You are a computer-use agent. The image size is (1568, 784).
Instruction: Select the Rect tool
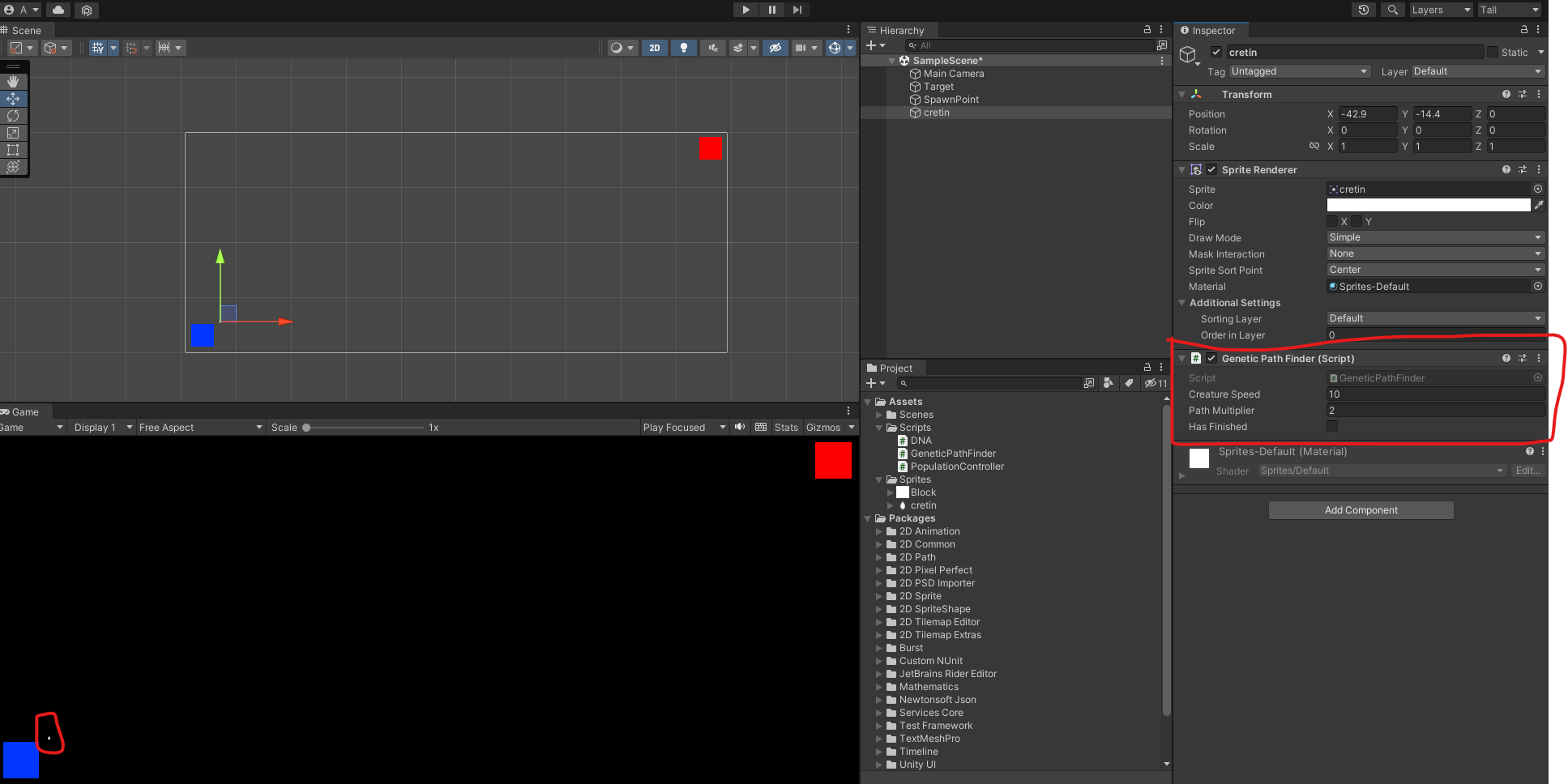(13, 149)
